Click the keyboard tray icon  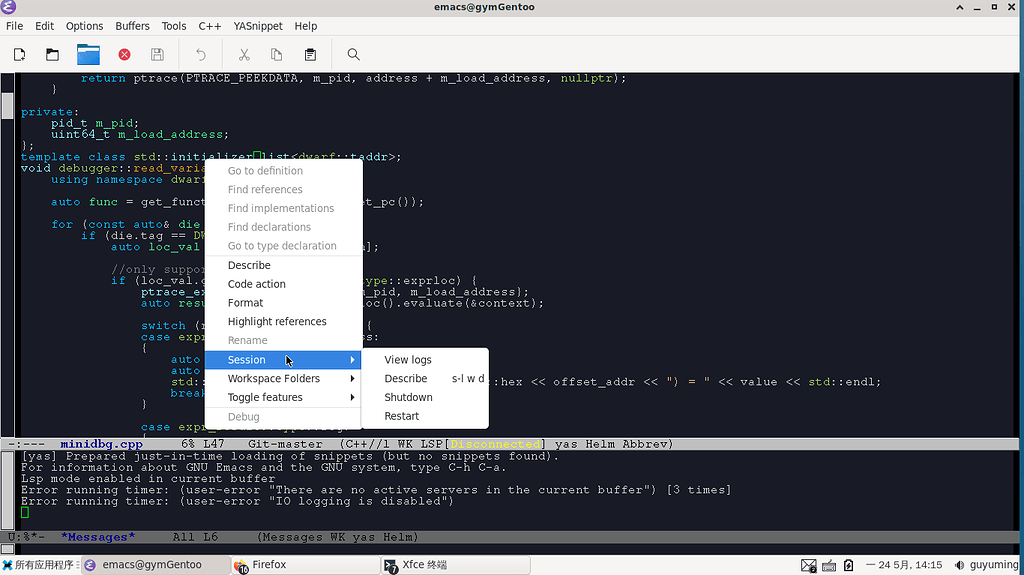(829, 566)
